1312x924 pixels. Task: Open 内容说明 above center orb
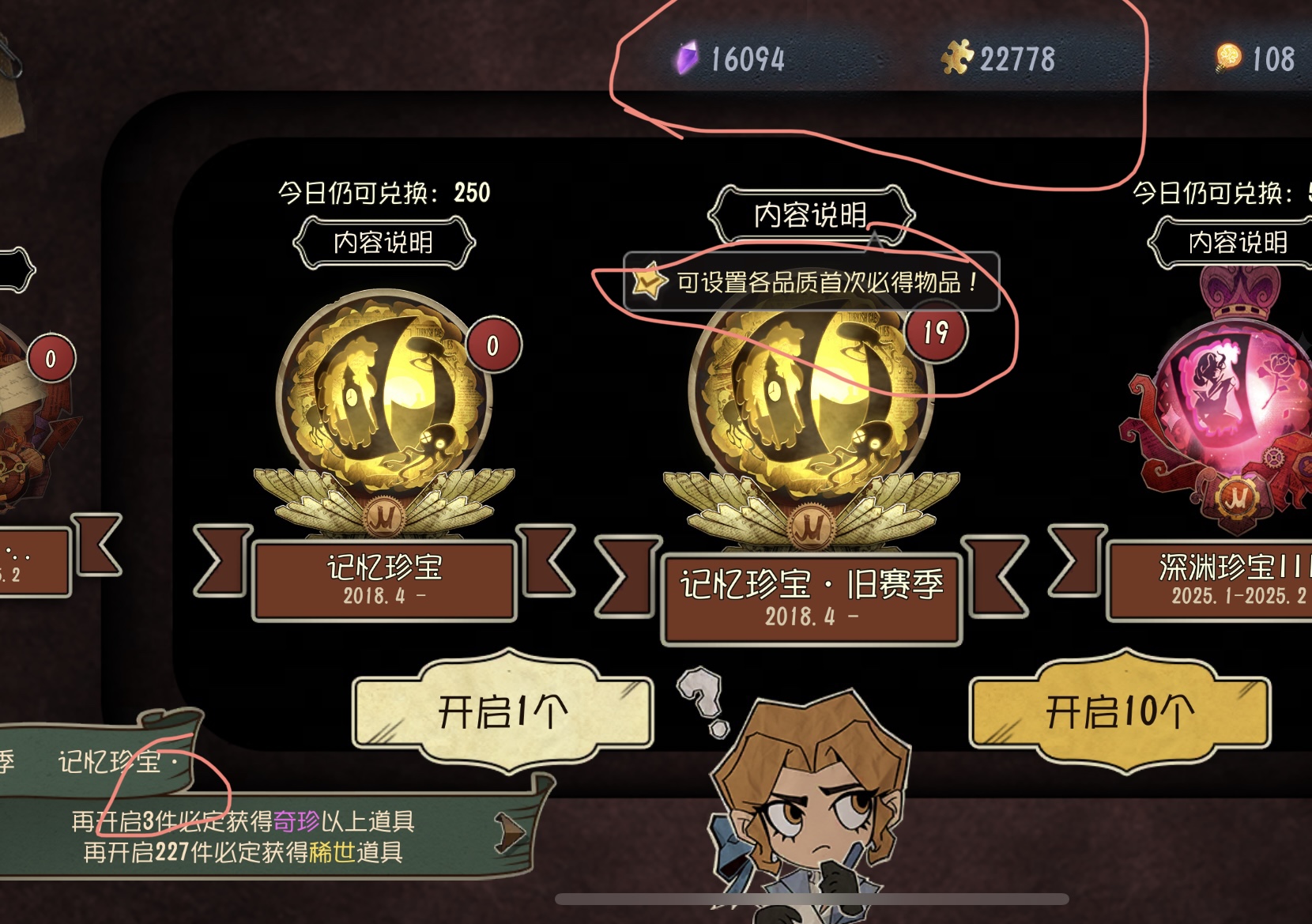coord(811,215)
